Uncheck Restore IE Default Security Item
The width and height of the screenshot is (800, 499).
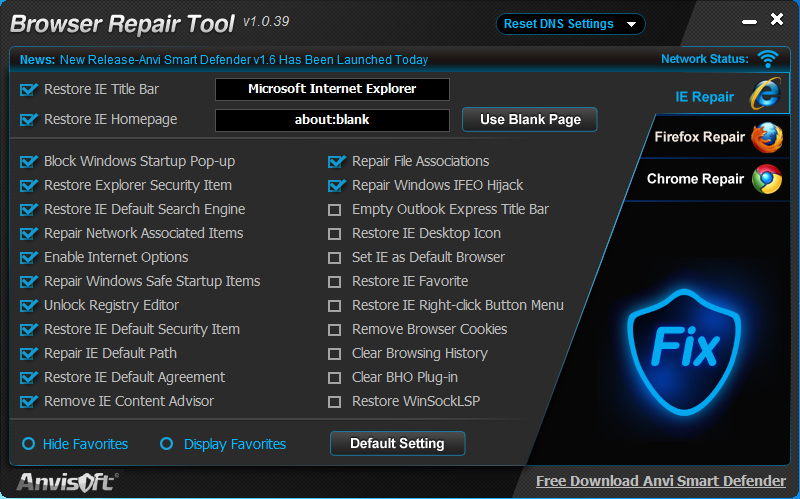click(x=29, y=330)
